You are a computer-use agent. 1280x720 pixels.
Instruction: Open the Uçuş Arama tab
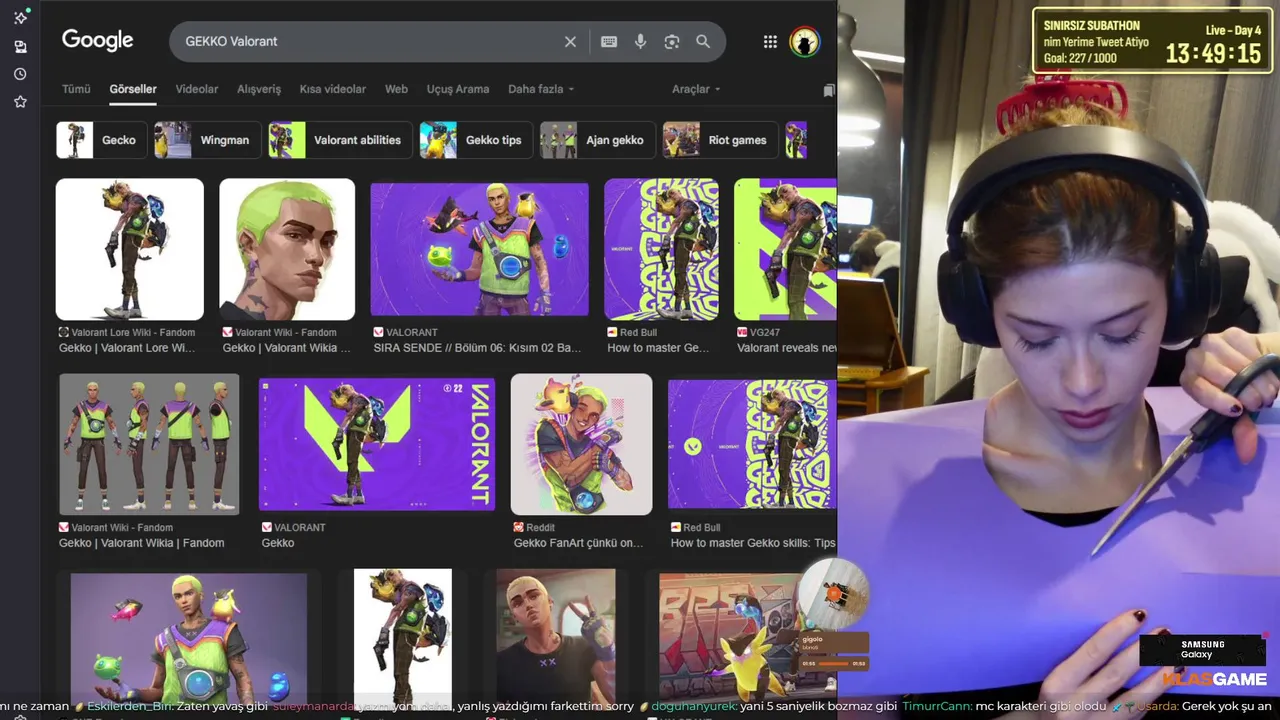tap(458, 89)
